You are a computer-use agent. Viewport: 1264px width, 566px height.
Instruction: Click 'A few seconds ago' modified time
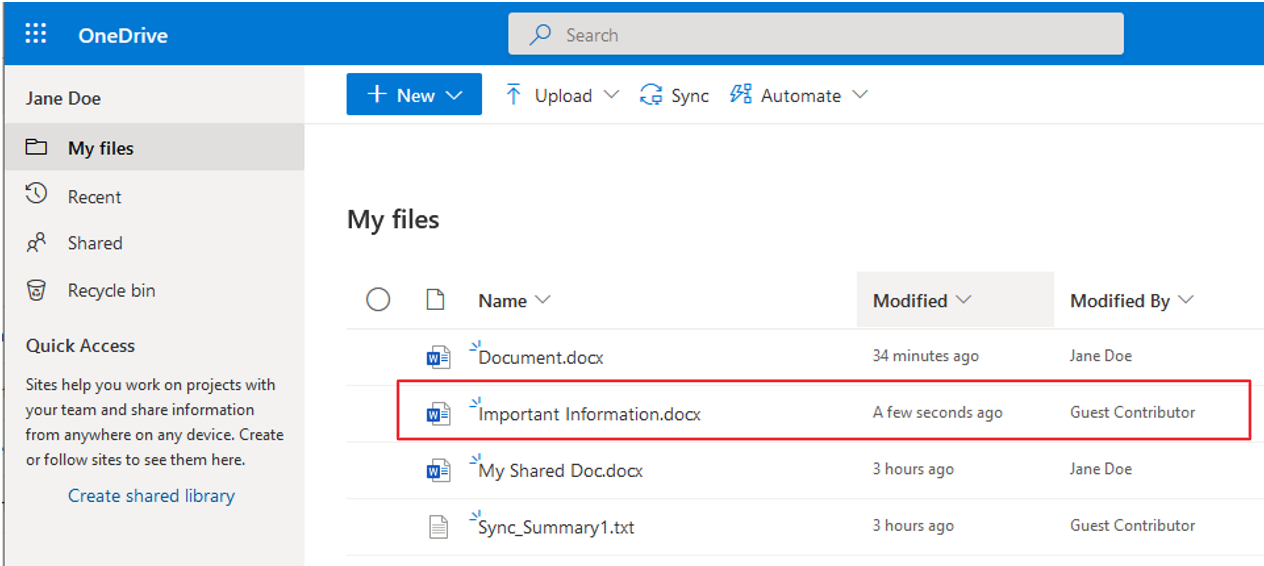(x=937, y=412)
